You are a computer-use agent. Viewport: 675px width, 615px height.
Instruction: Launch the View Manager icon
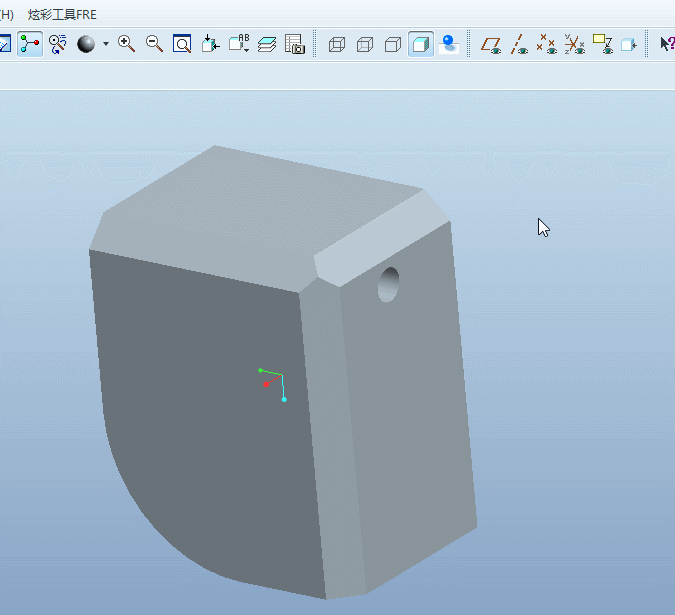[295, 44]
